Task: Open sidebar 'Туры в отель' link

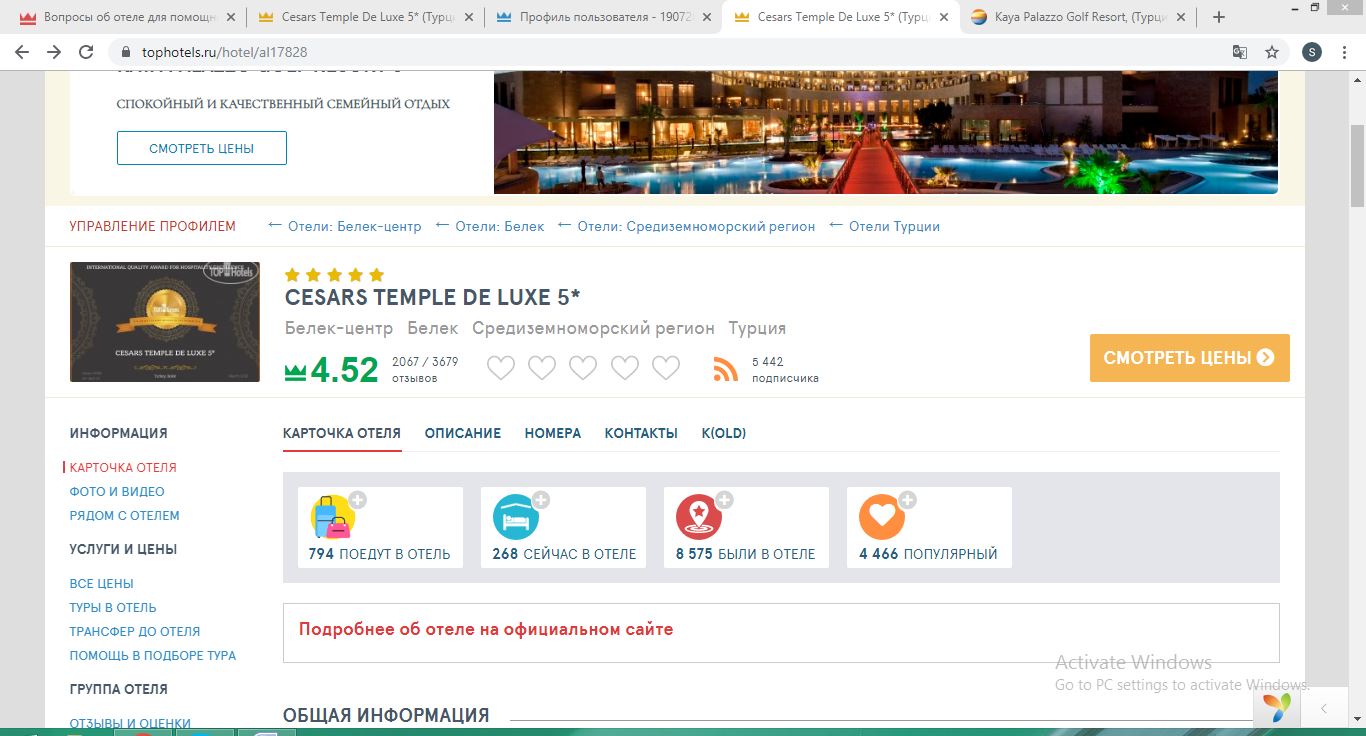Action: click(x=113, y=607)
